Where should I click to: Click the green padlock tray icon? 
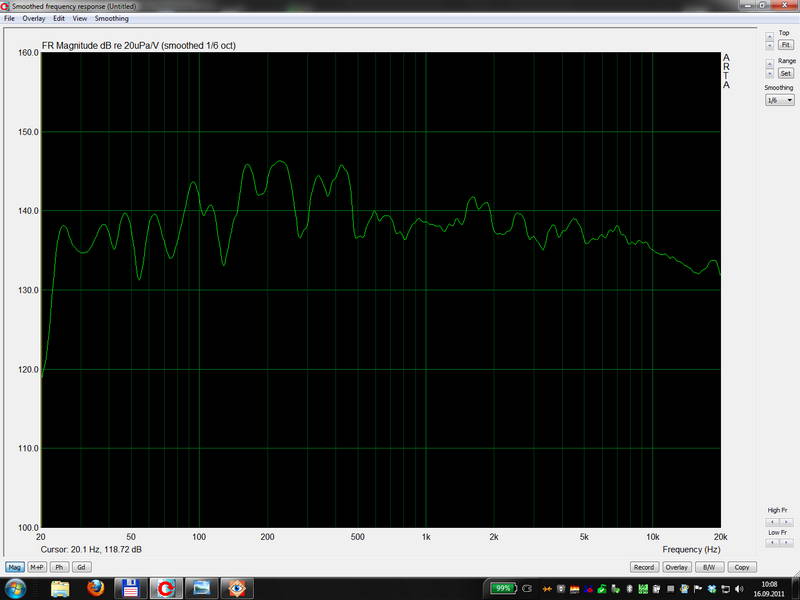[x=602, y=589]
